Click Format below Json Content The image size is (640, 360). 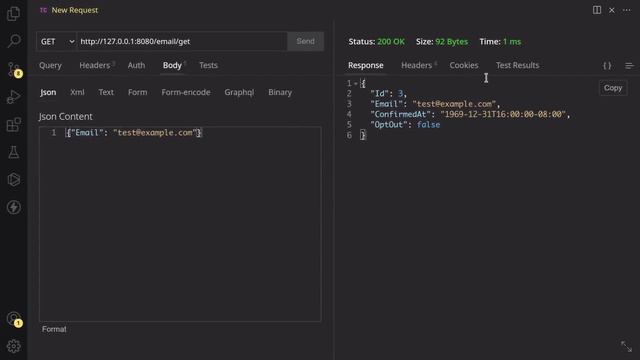click(54, 329)
